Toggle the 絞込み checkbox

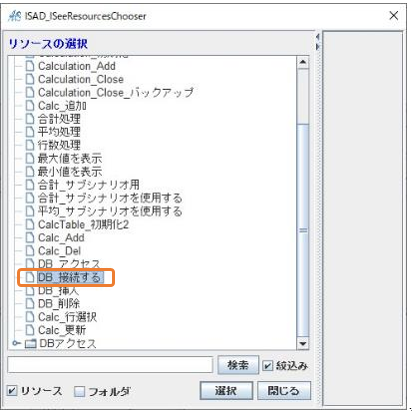coord(267,366)
